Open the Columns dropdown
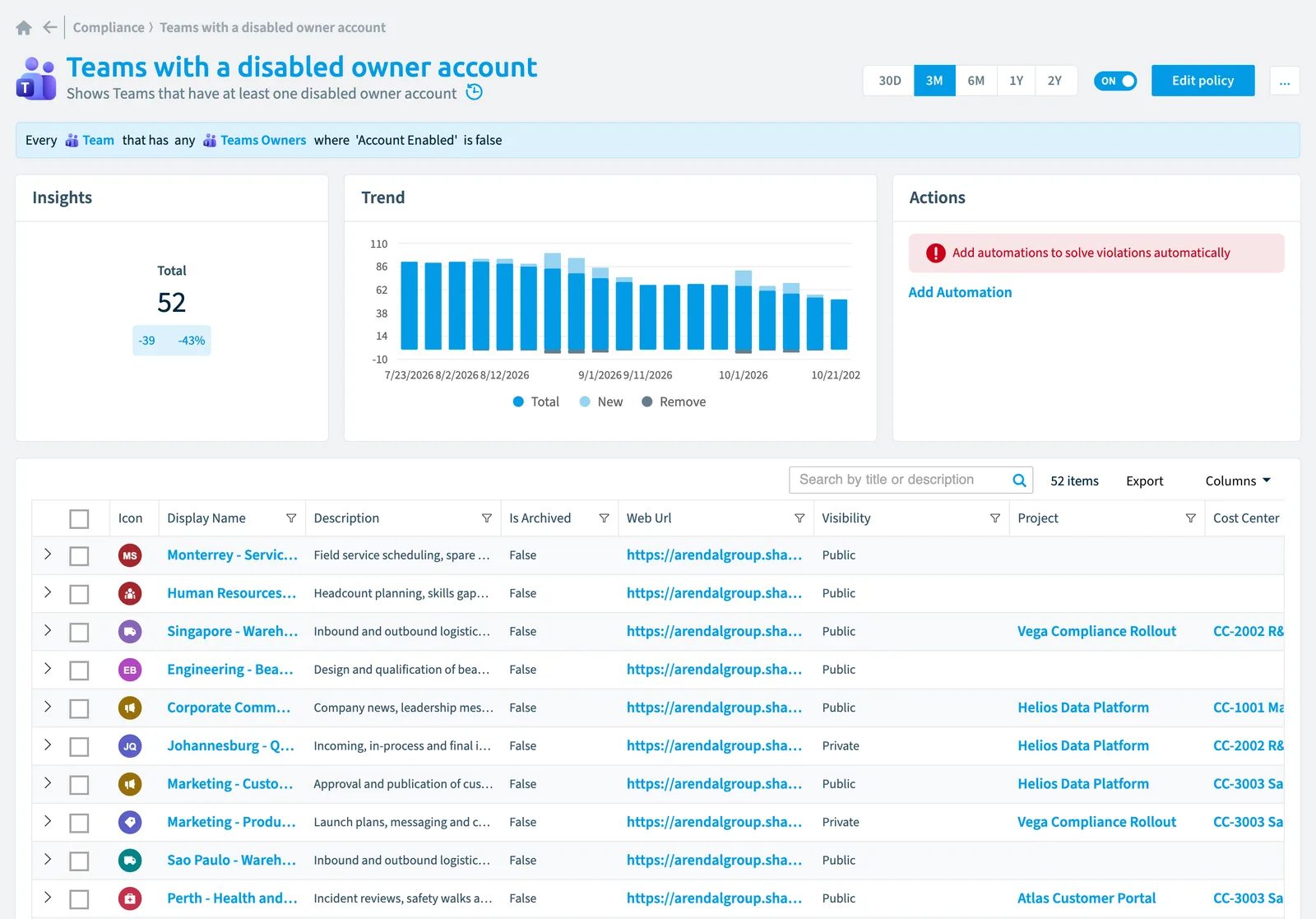1316x919 pixels. (x=1238, y=481)
